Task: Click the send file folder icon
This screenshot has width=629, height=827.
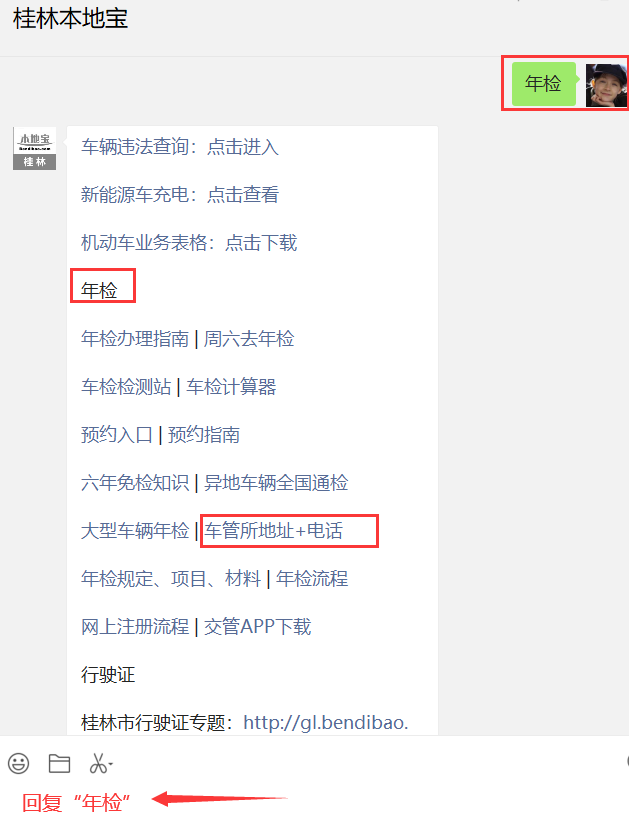Action: [59, 763]
